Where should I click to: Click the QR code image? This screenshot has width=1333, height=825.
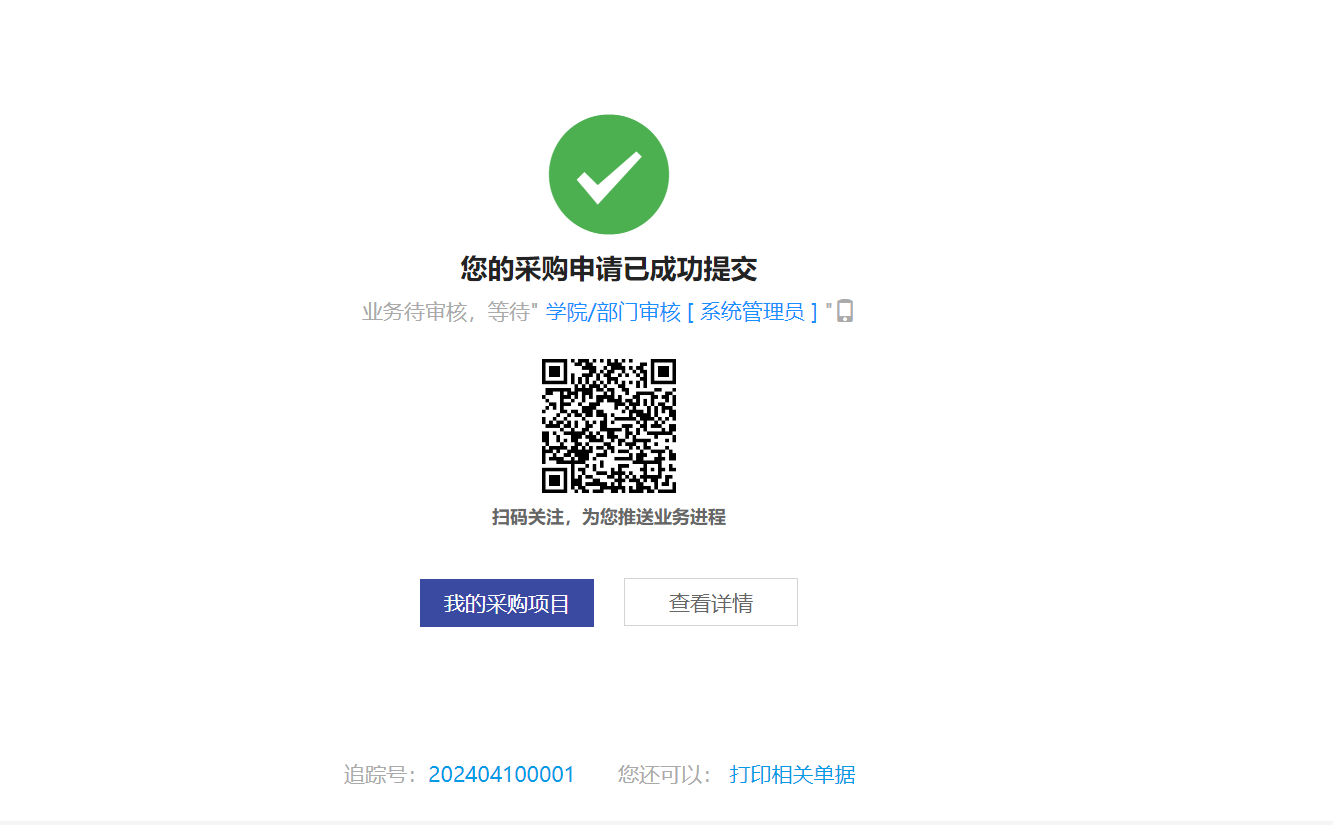point(608,426)
